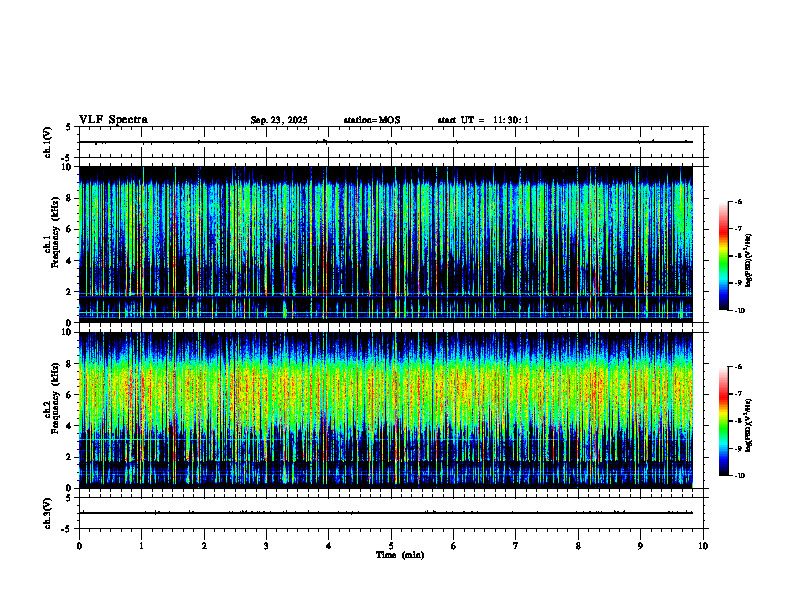Click inside the ch.1 spectrogram panel
This screenshot has height=612, width=792.
pyautogui.click(x=386, y=244)
